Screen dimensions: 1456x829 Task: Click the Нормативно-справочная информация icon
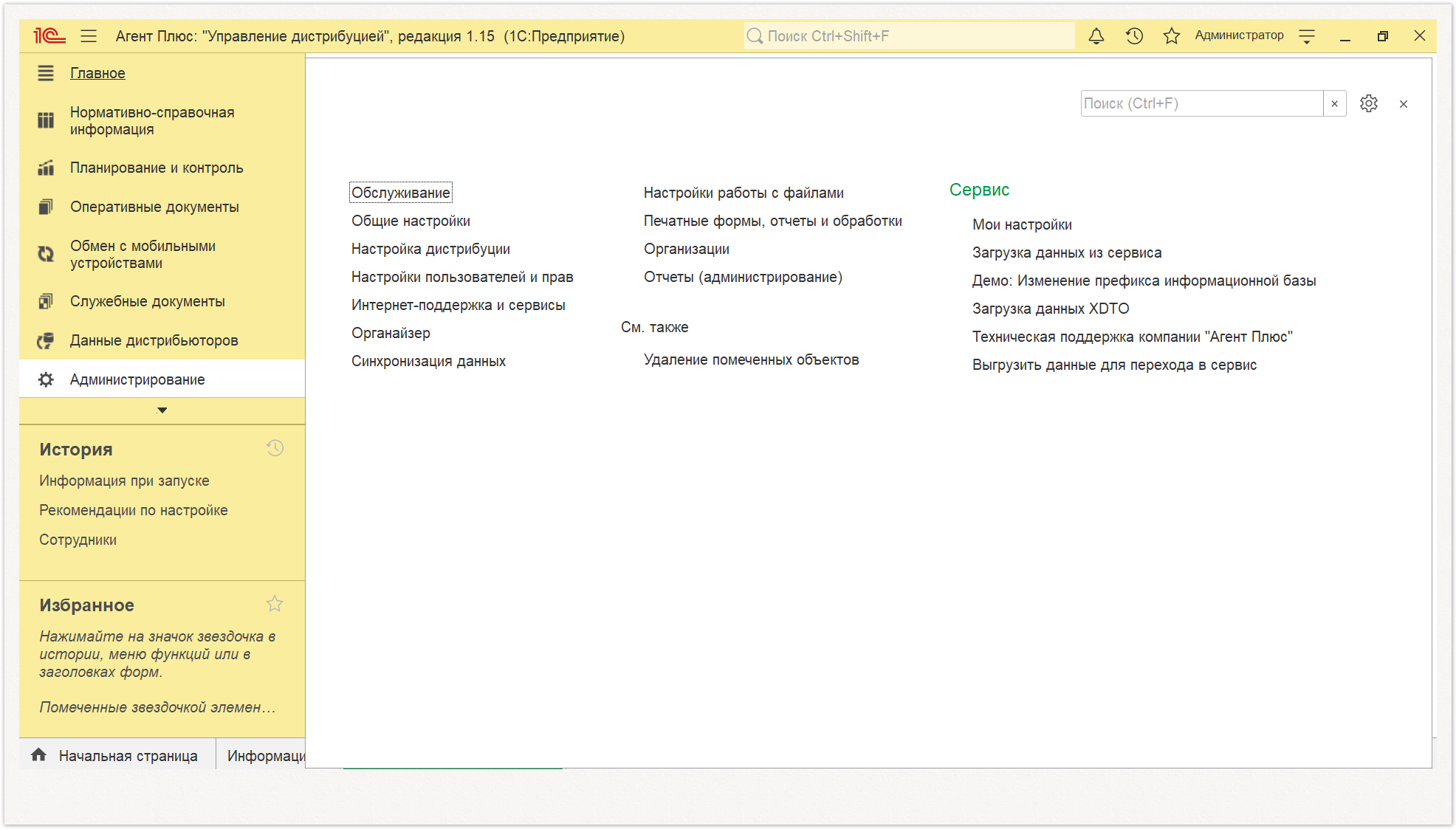tap(46, 120)
